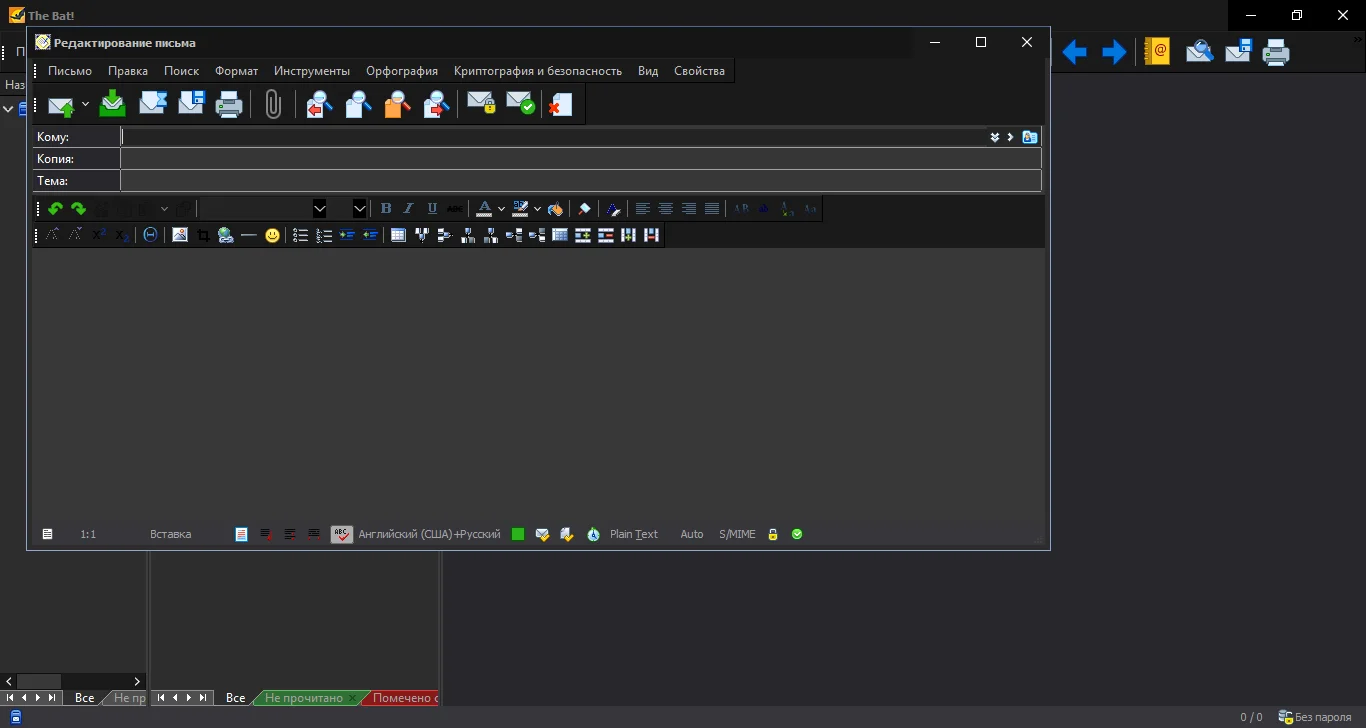
Task: Align text left
Action: click(x=643, y=209)
